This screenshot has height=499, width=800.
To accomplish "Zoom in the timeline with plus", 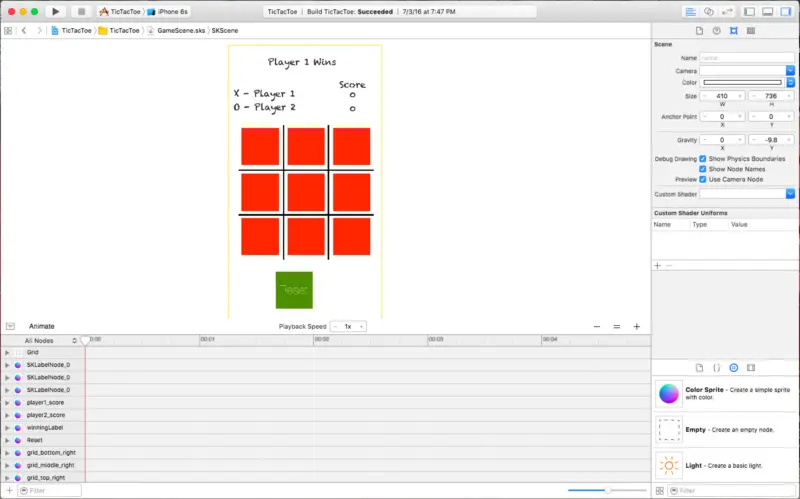I will [x=637, y=327].
